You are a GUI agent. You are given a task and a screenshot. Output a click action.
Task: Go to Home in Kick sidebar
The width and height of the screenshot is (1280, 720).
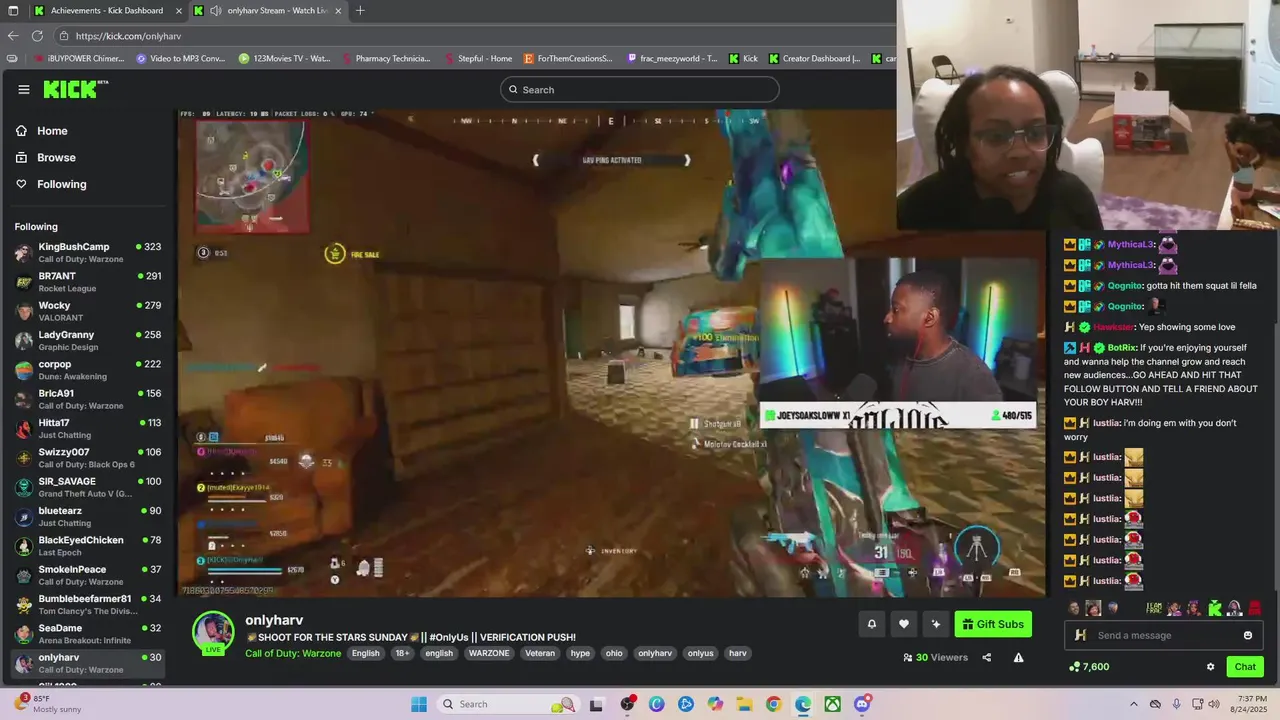click(x=52, y=131)
